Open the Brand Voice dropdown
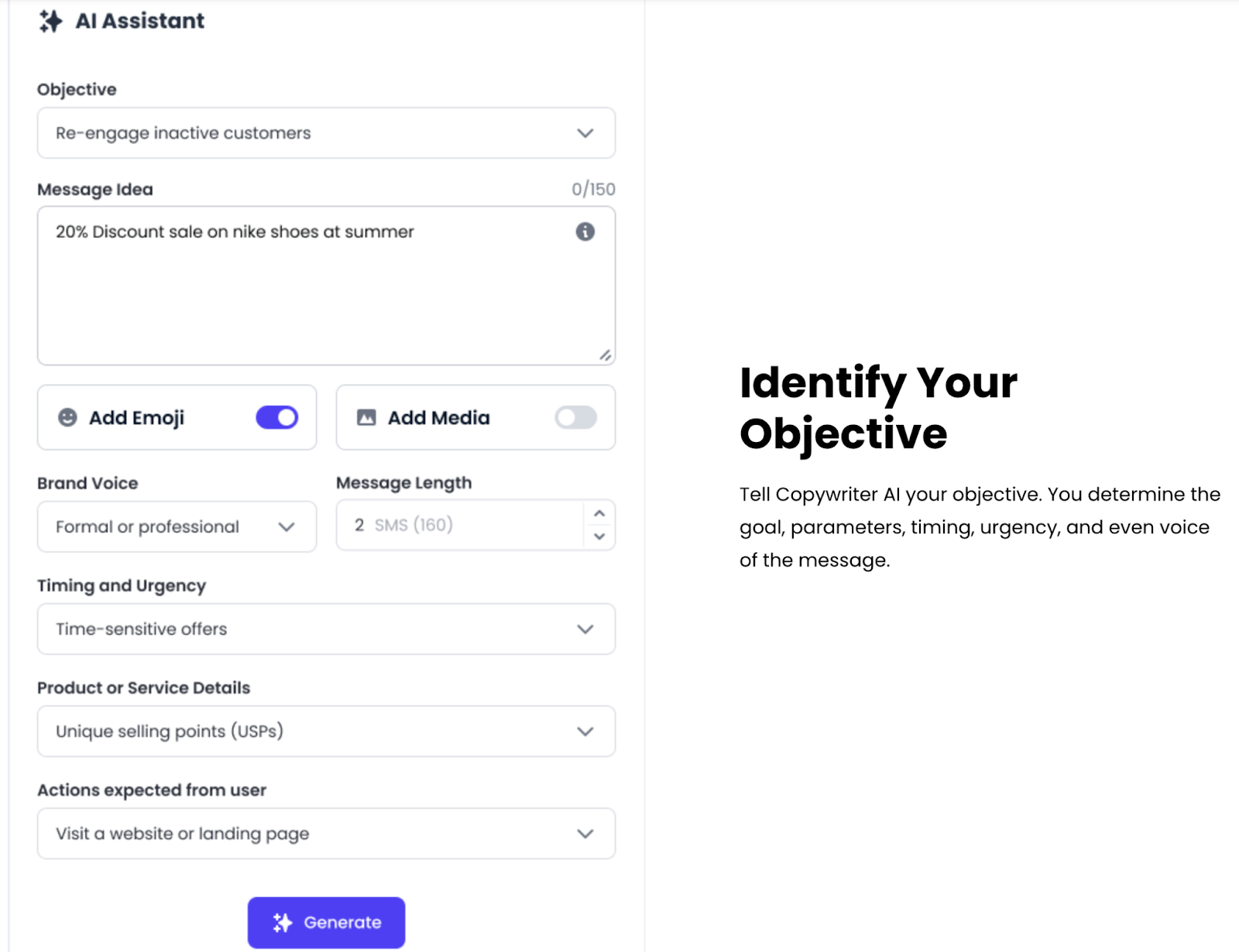Image resolution: width=1239 pixels, height=952 pixels. pyautogui.click(x=177, y=526)
